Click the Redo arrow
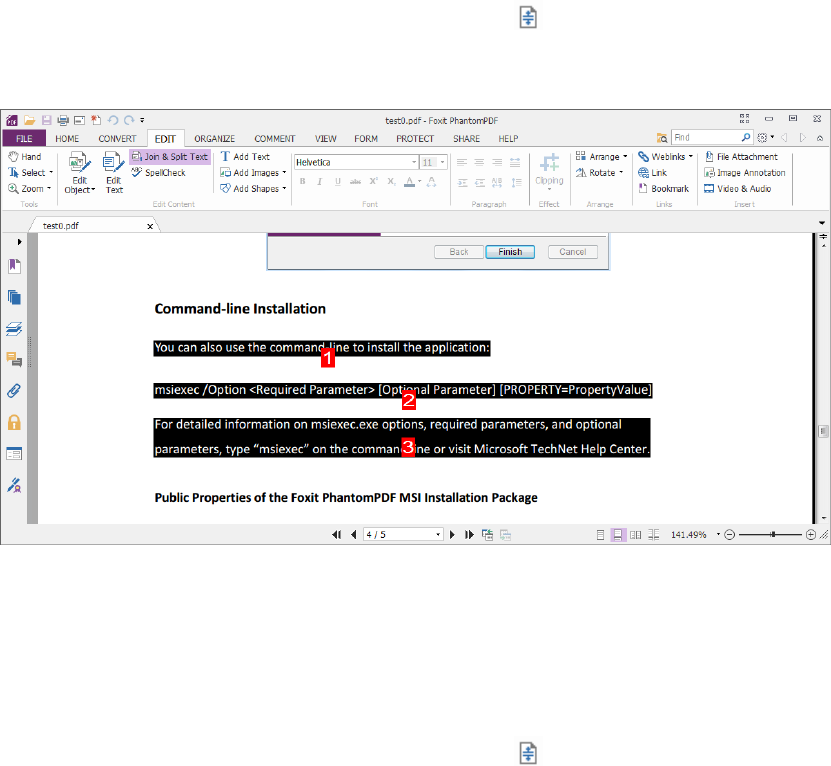This screenshot has height=766, width=831. click(x=129, y=120)
